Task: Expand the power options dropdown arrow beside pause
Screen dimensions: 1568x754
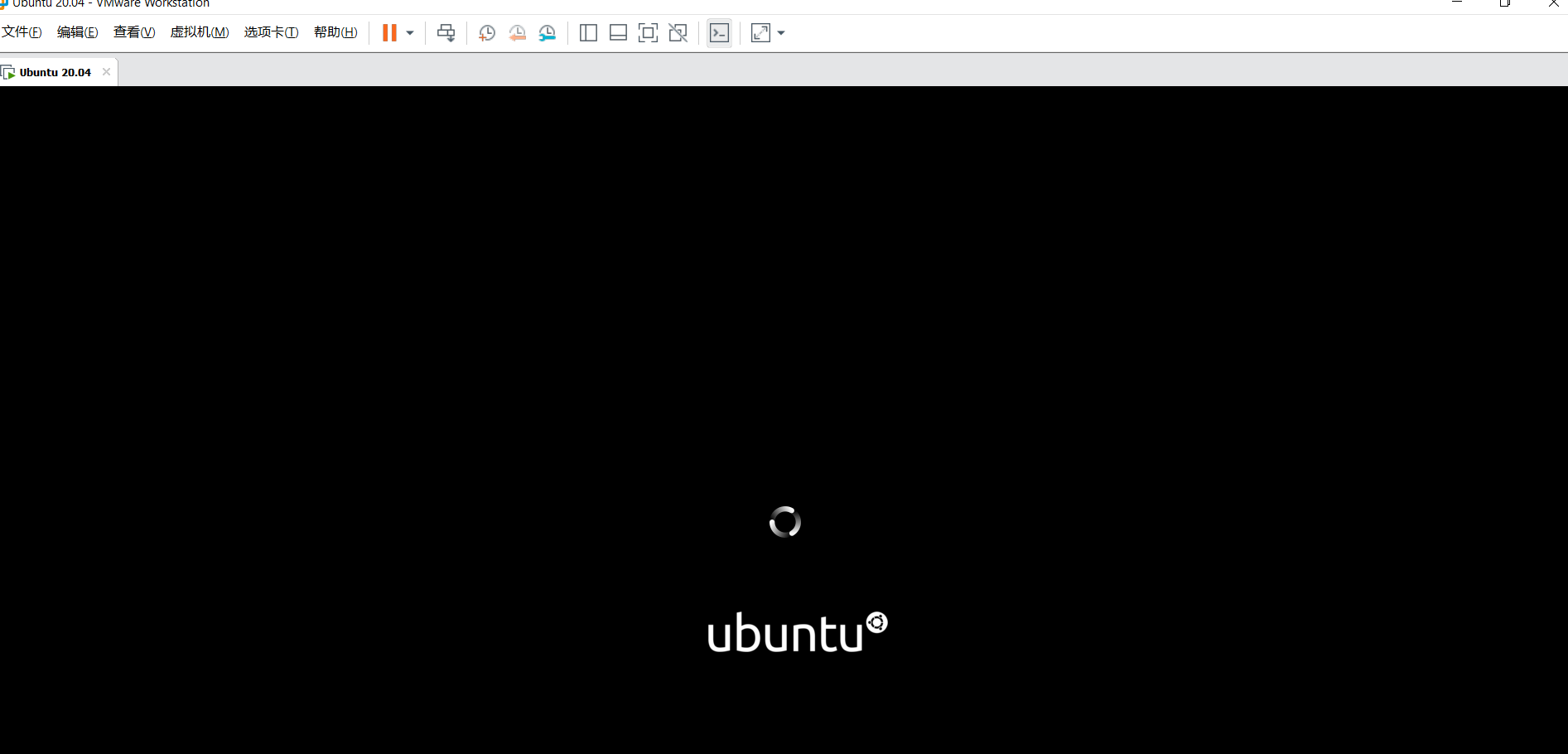Action: tap(410, 33)
